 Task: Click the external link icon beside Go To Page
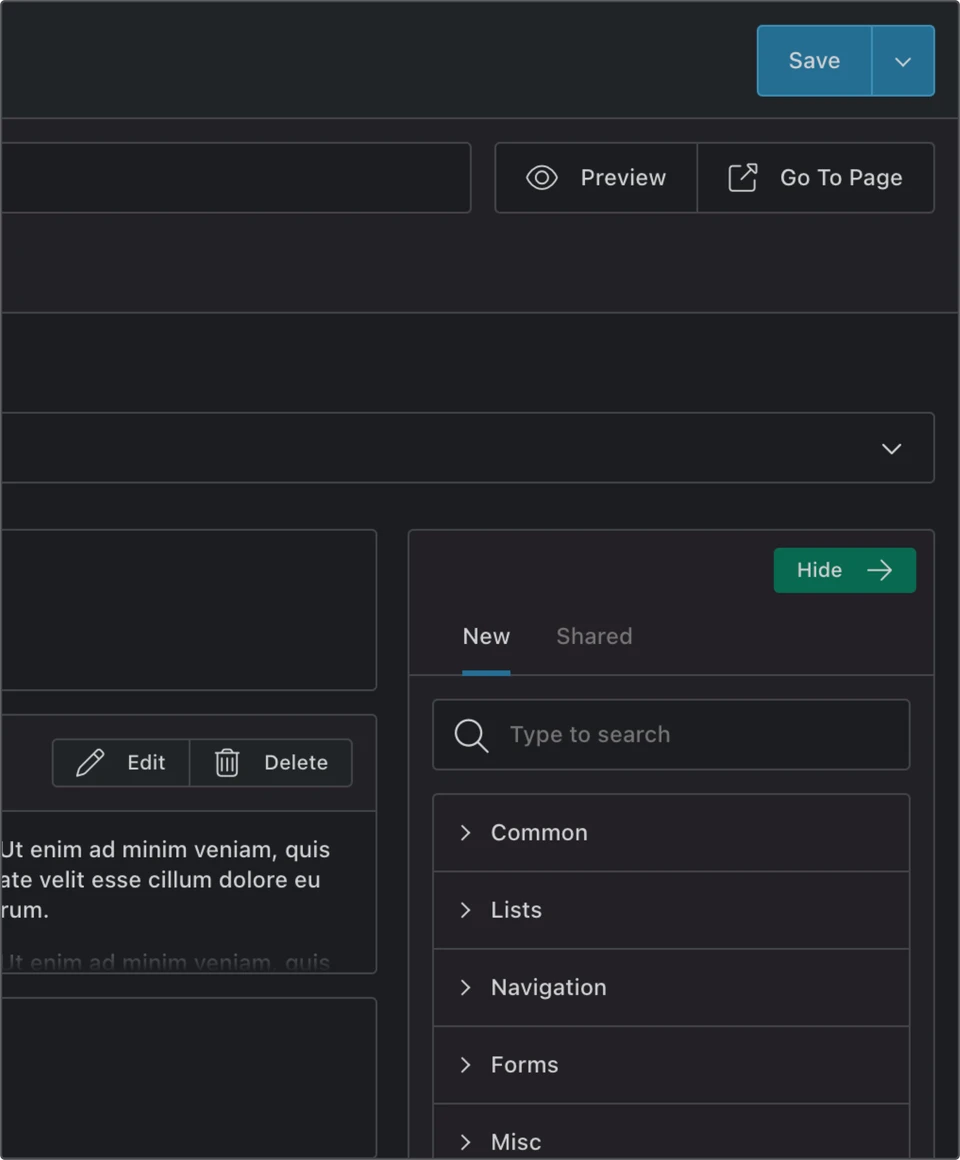click(x=742, y=178)
